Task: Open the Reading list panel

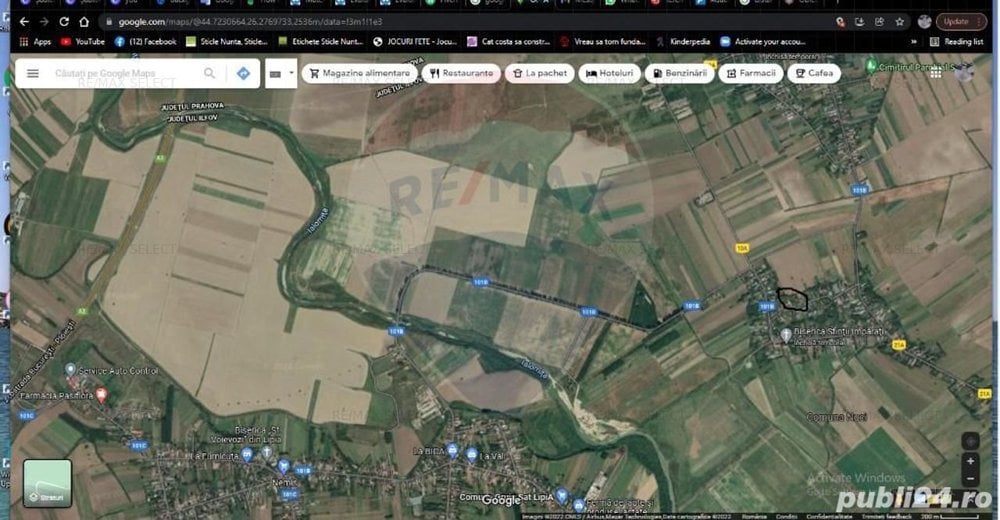Action: [957, 42]
